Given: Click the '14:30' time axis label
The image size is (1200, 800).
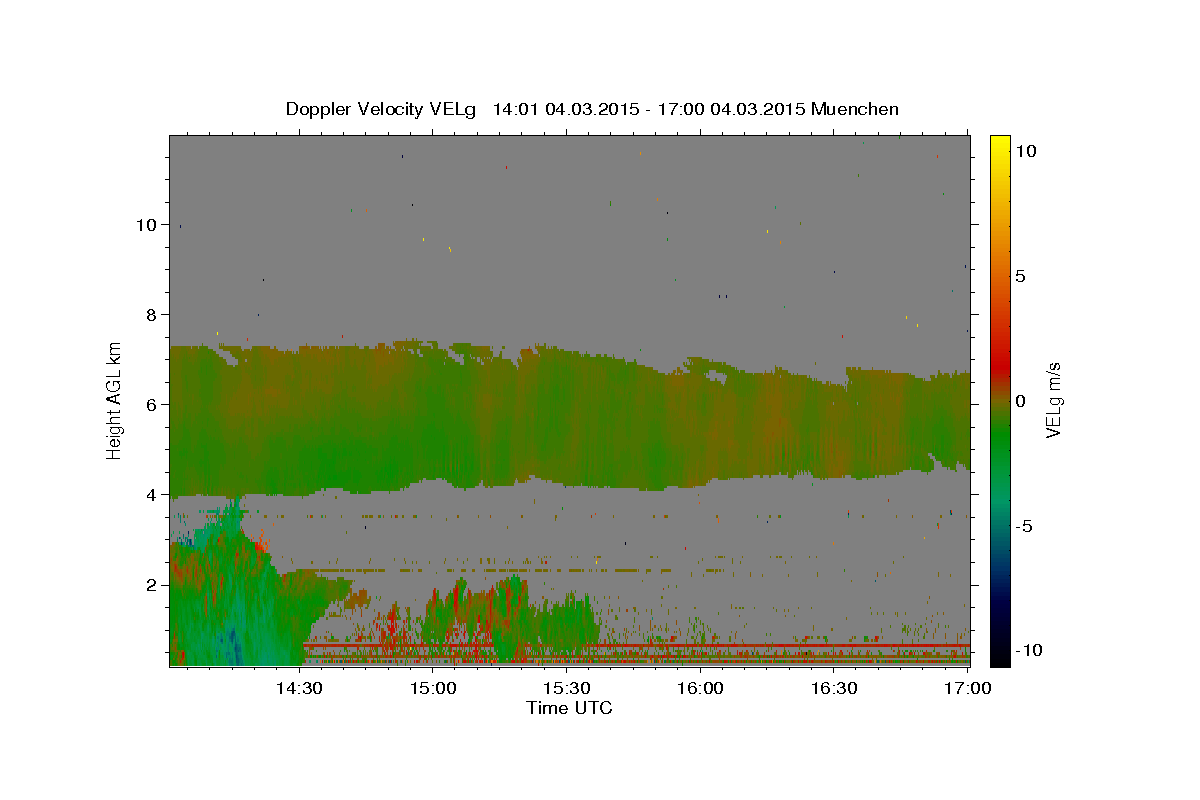Looking at the screenshot, I should tap(298, 688).
